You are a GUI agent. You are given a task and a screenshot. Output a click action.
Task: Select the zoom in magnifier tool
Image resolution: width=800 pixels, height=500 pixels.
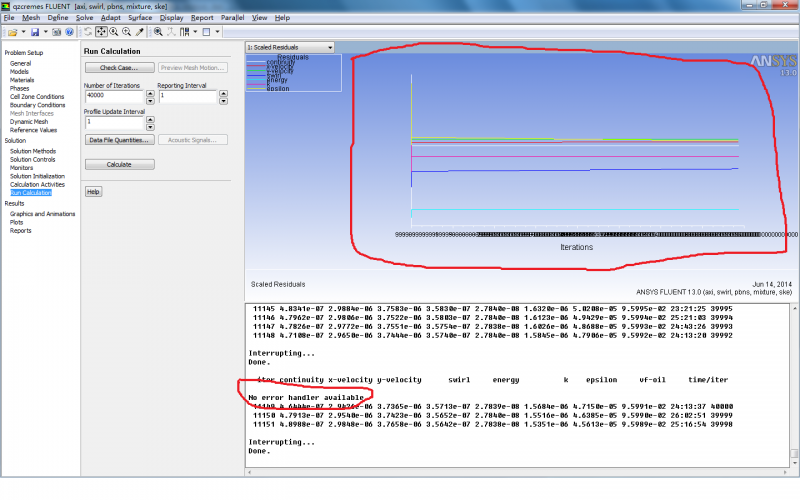tap(114, 32)
